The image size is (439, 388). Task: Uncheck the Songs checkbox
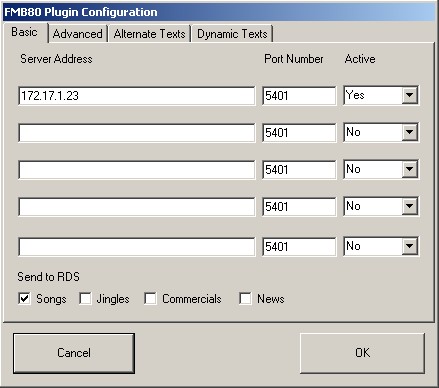tap(24, 299)
